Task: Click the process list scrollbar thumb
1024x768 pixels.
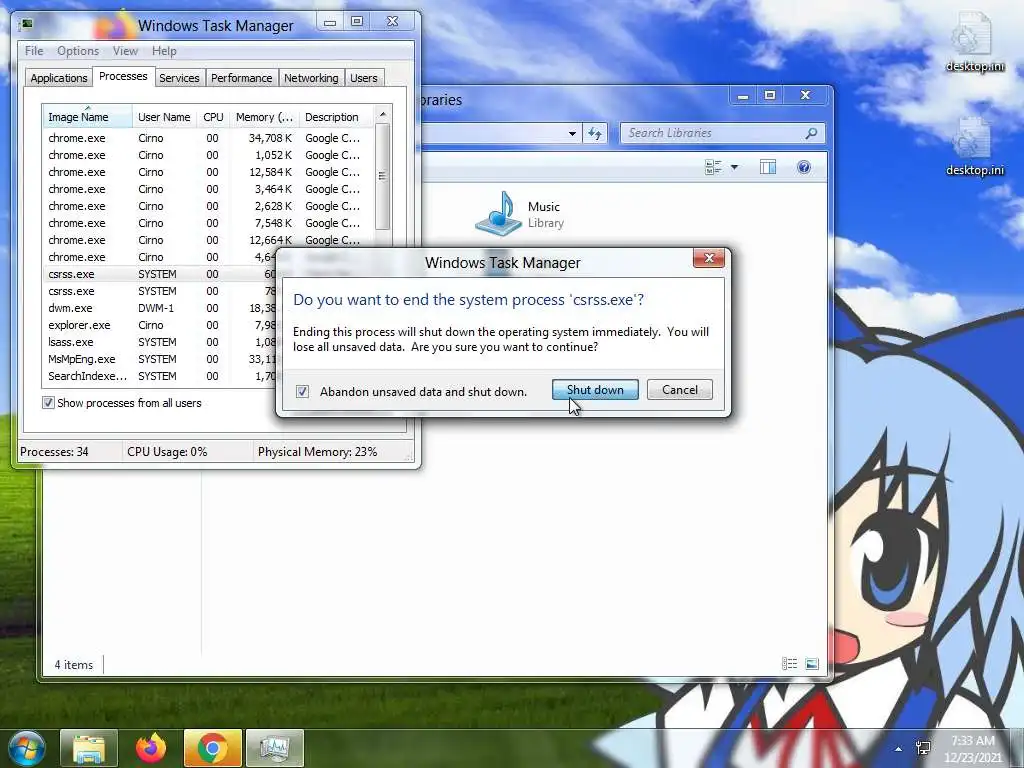Action: click(x=383, y=176)
